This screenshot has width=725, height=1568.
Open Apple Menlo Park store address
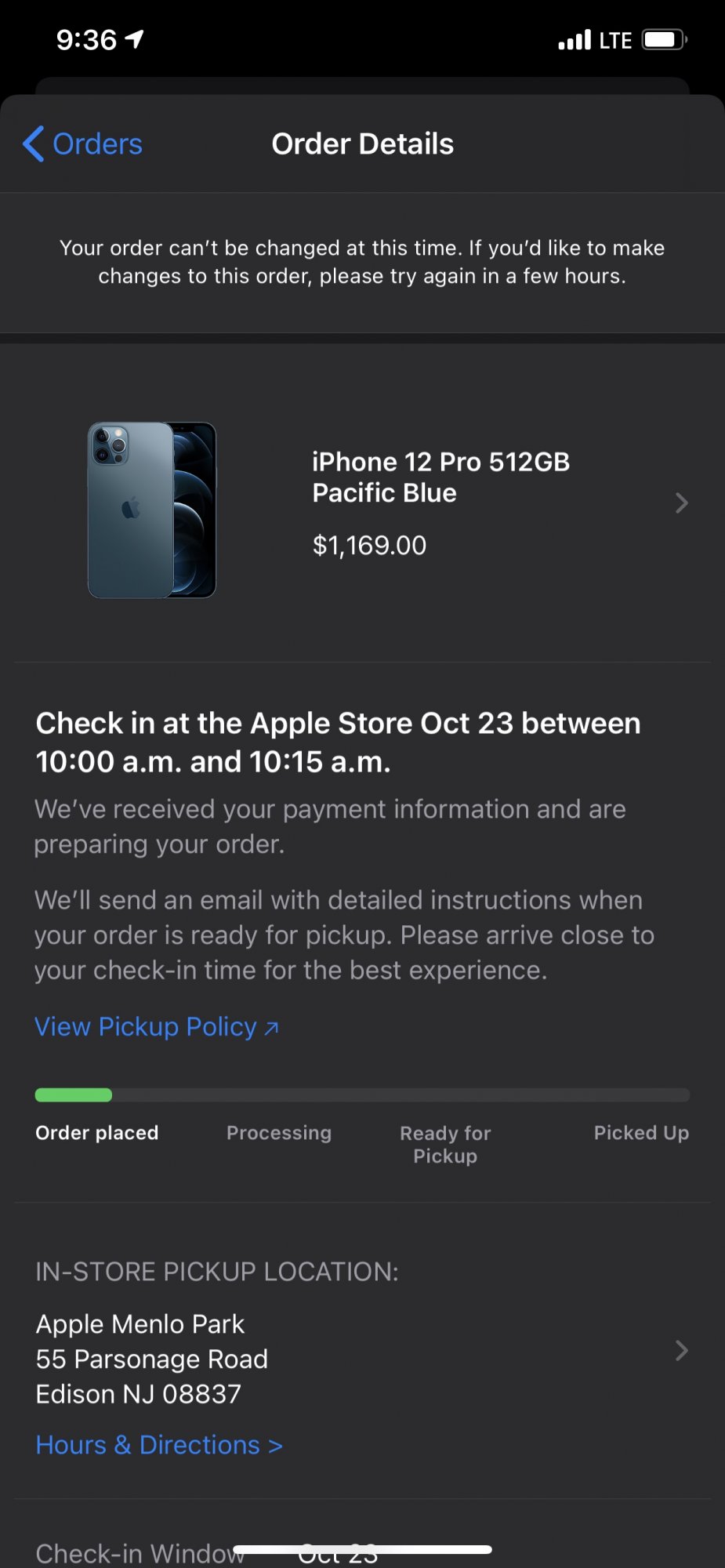pyautogui.click(x=152, y=1359)
